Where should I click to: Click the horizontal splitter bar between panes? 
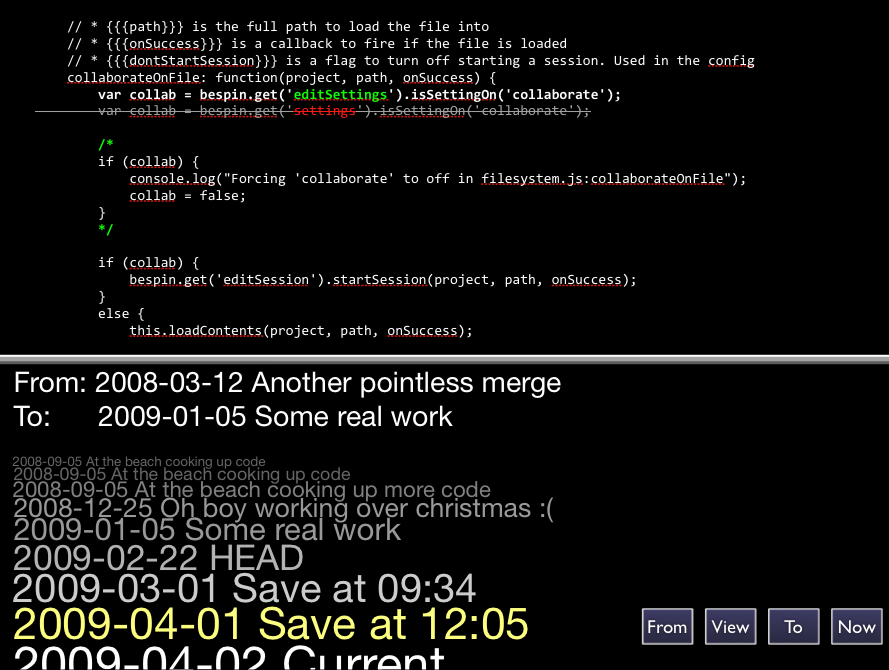click(444, 359)
